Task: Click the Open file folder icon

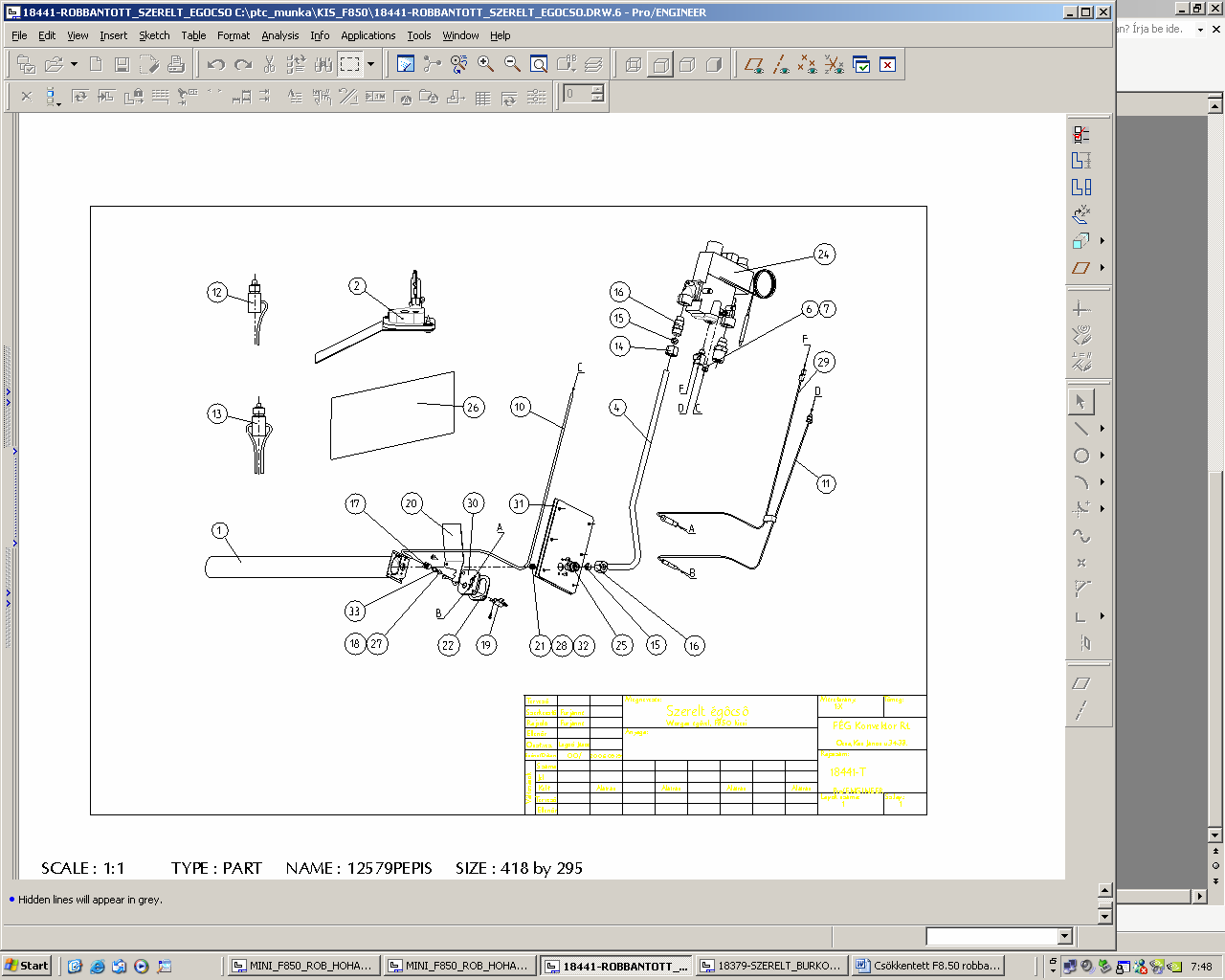Action: tap(55, 64)
